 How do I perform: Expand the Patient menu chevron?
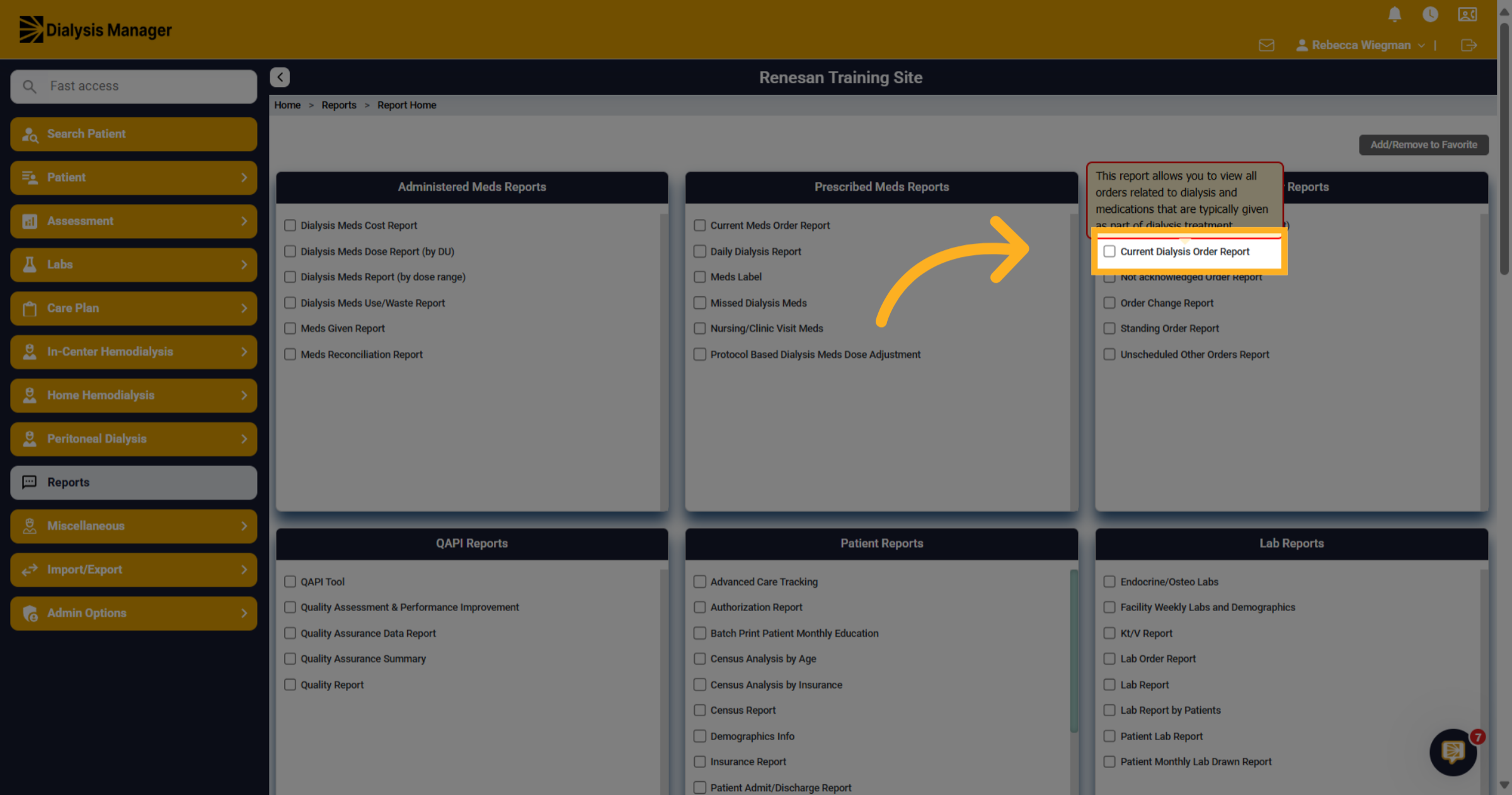[x=244, y=178]
